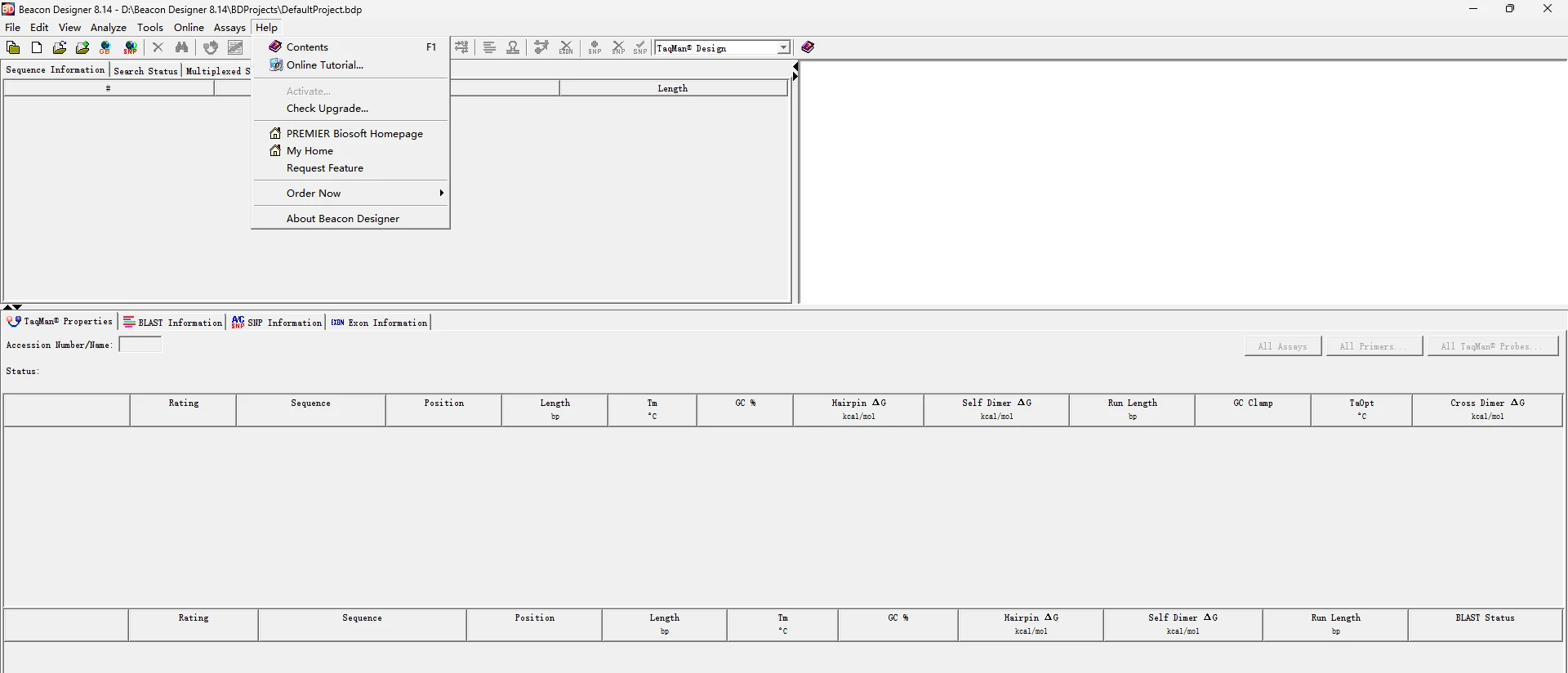Click the align lines toolbar icon
Viewport: 1568px width, 673px height.
489,48
